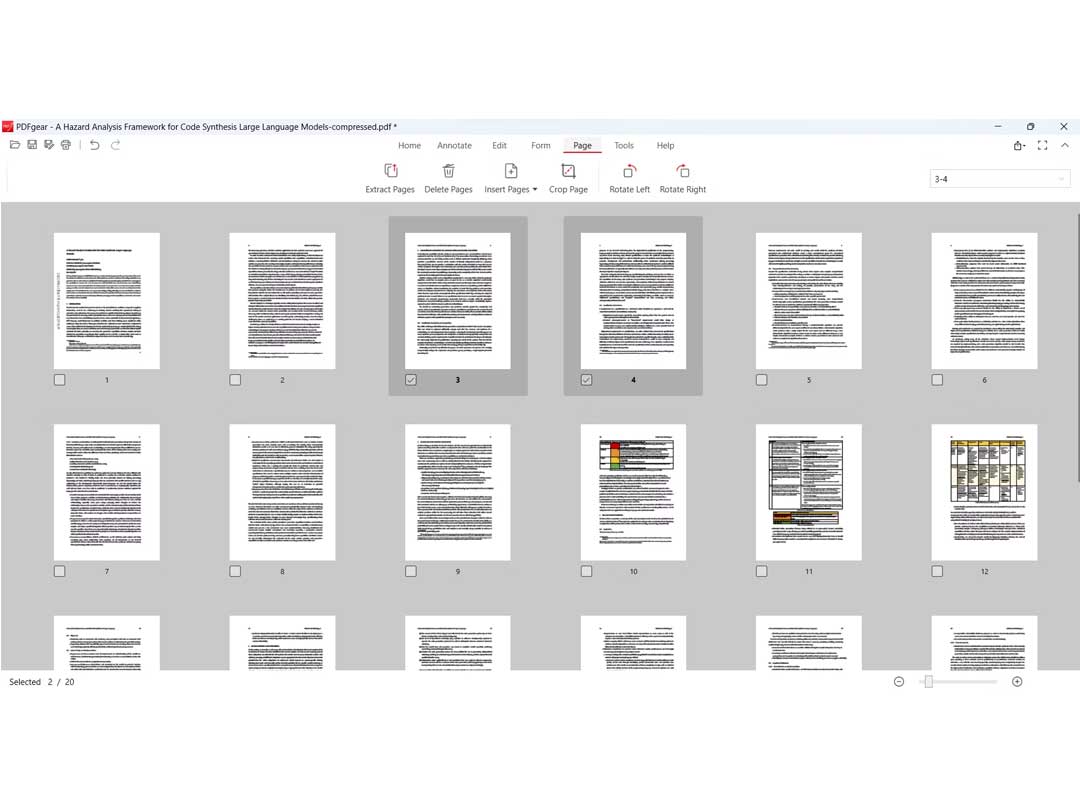1080x810 pixels.
Task: Click the Rotate Left label
Action: click(x=630, y=189)
